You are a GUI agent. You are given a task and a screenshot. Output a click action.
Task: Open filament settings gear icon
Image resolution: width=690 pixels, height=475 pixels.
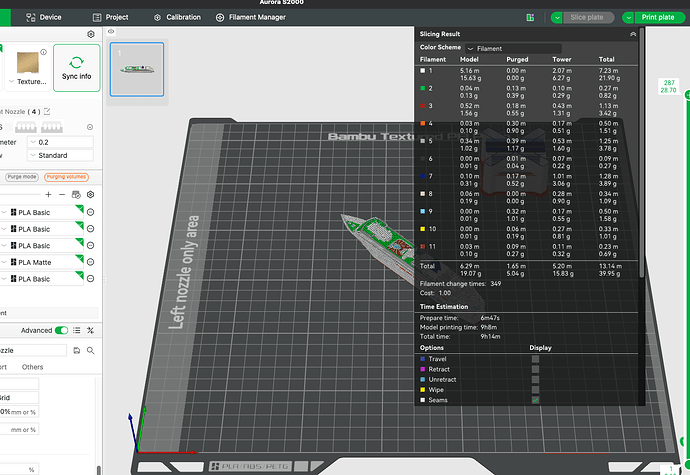[x=91, y=195]
